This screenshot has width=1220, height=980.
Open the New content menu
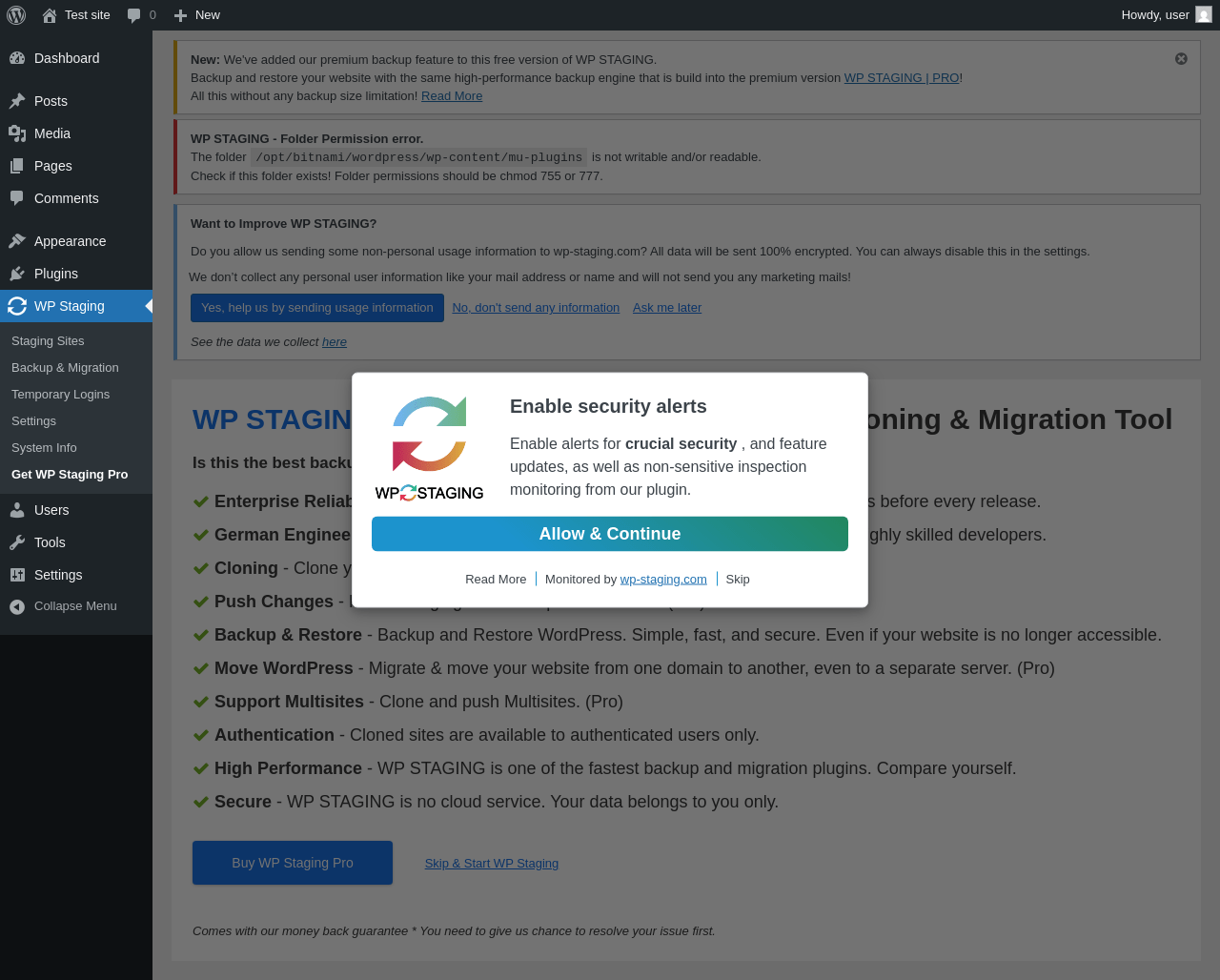pyautogui.click(x=196, y=15)
